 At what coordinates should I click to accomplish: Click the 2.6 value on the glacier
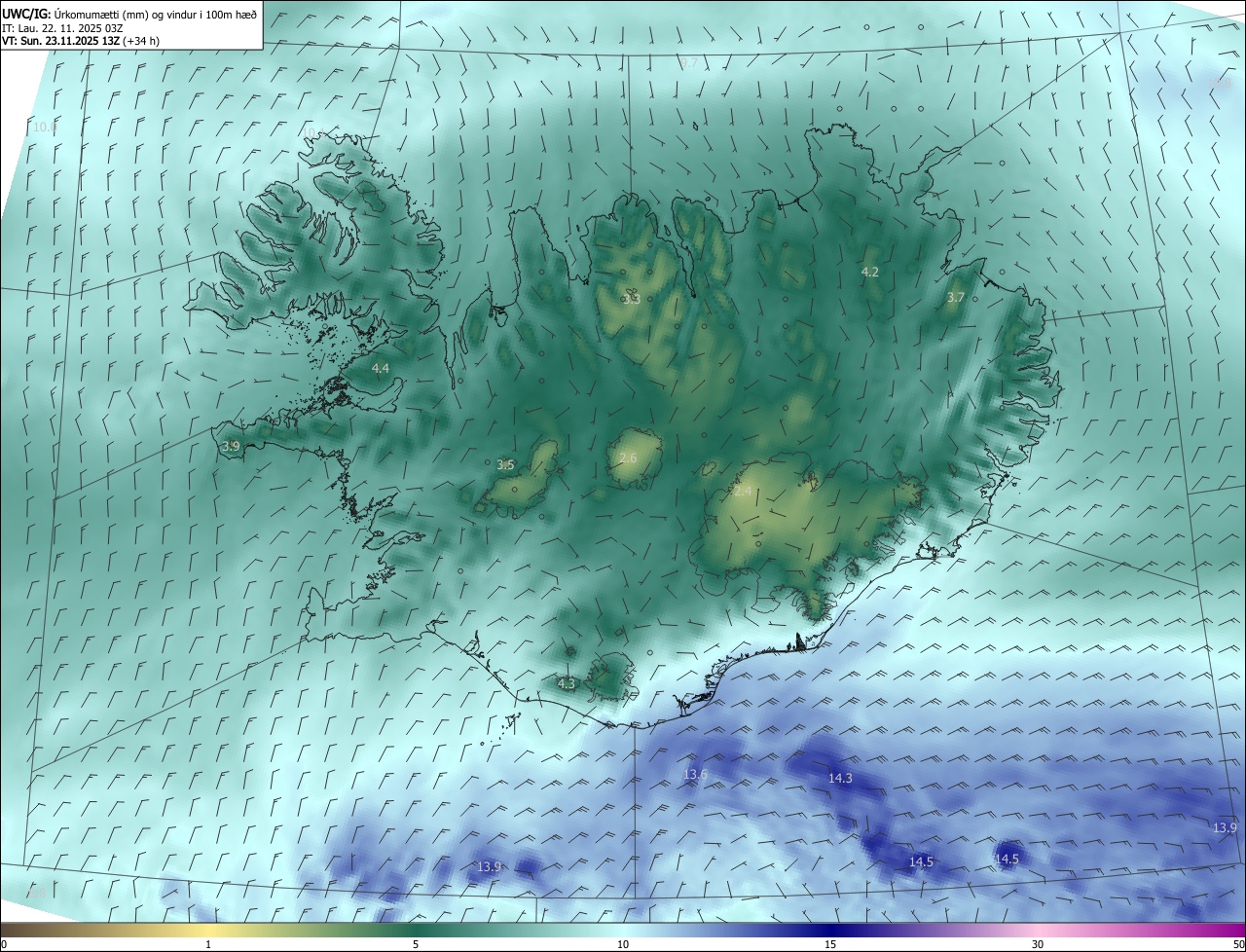(628, 458)
